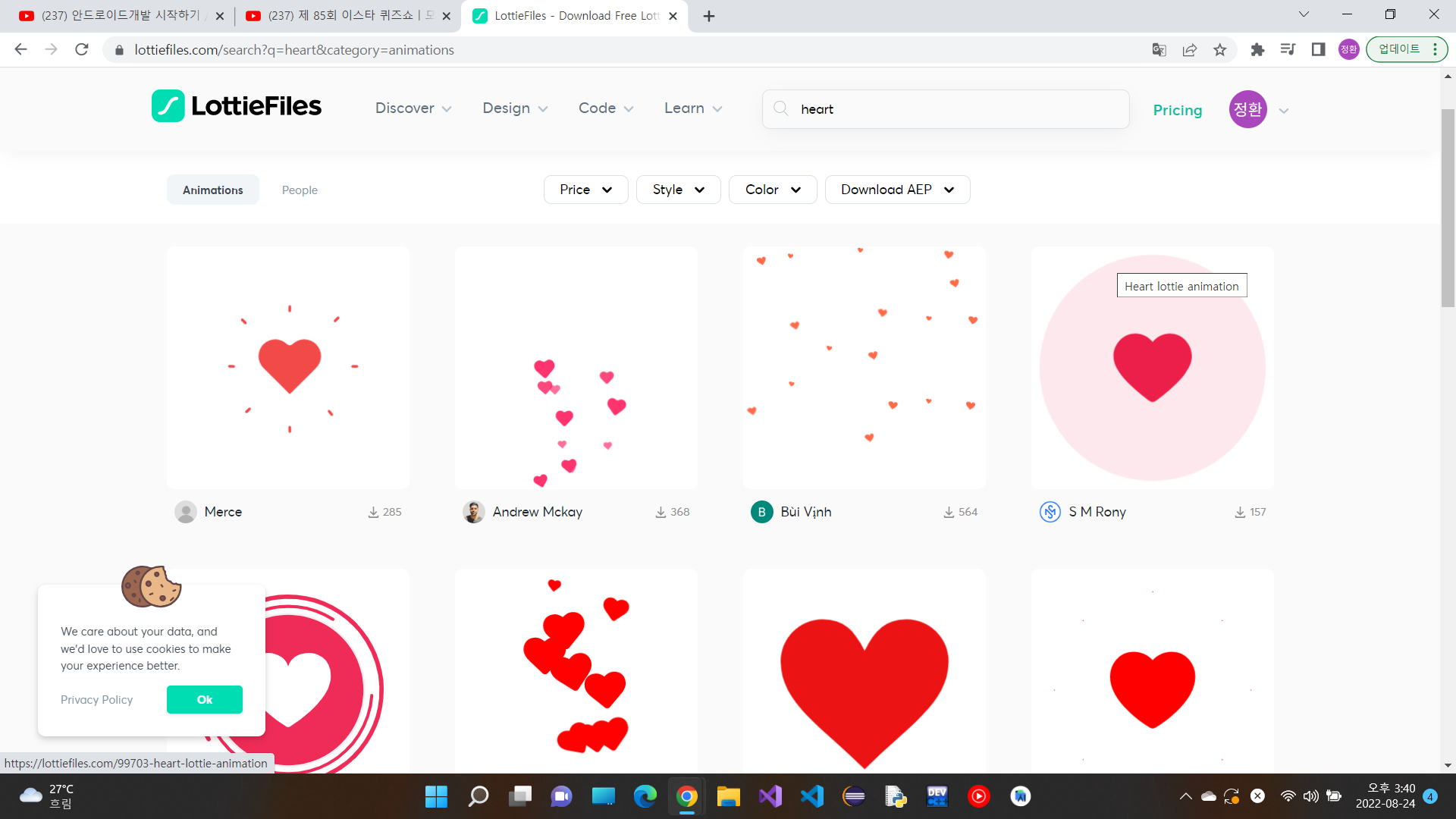The image size is (1456, 819).
Task: Open Merce's bursting heart animation thumbnail
Action: (x=288, y=368)
